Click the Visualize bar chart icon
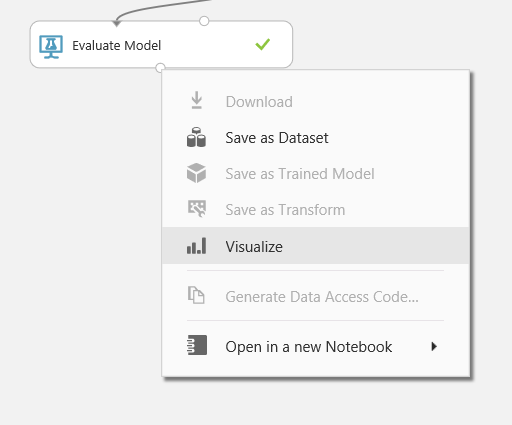Image resolution: width=512 pixels, height=425 pixels. [x=197, y=246]
